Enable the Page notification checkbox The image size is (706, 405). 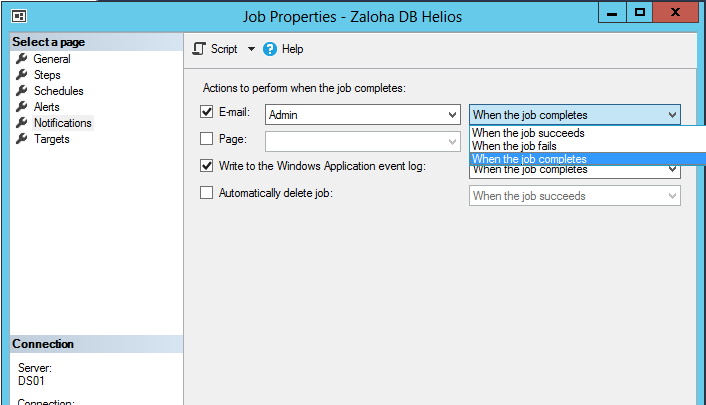(206, 138)
